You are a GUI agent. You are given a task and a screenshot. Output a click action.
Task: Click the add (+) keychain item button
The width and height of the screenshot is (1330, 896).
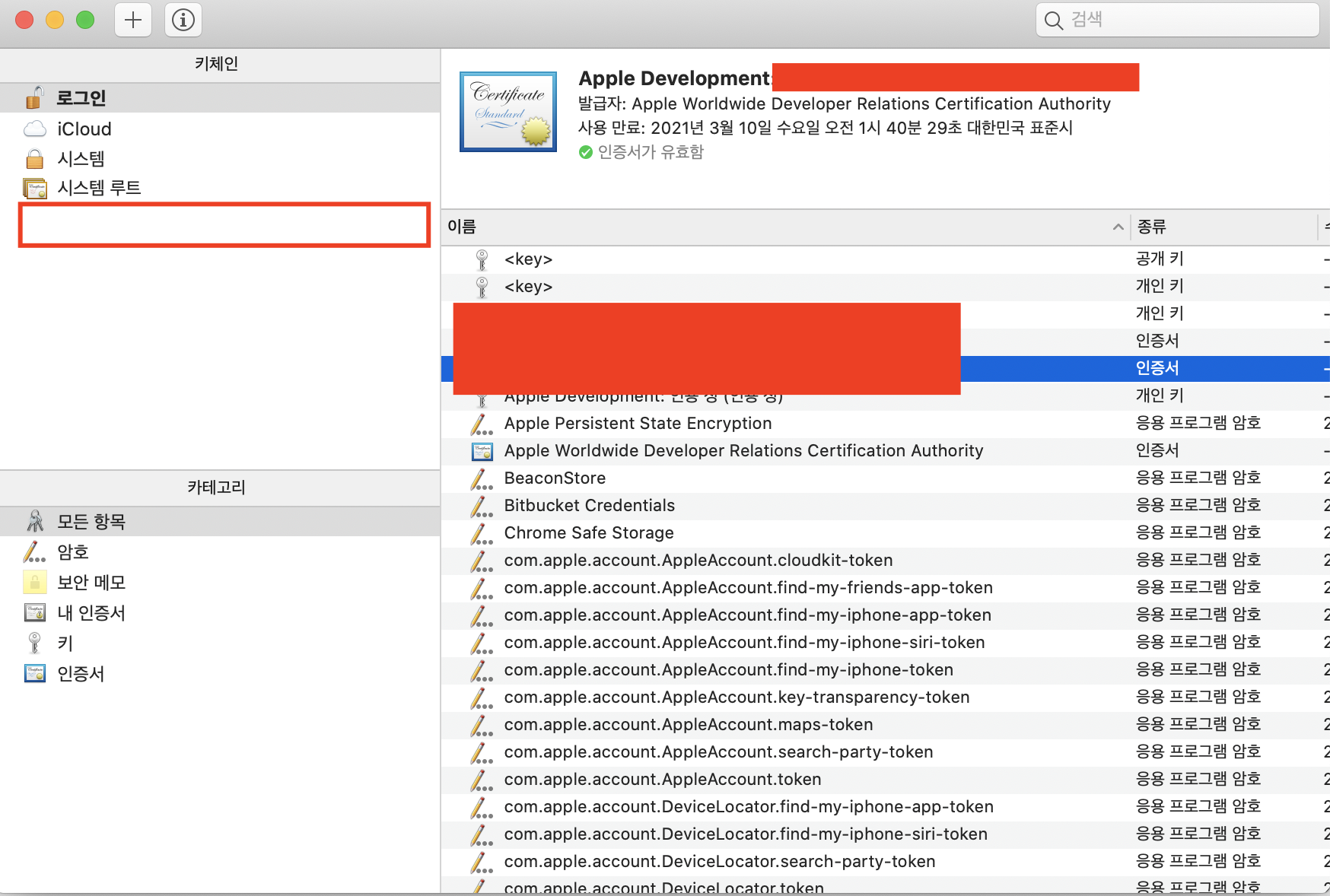(133, 20)
